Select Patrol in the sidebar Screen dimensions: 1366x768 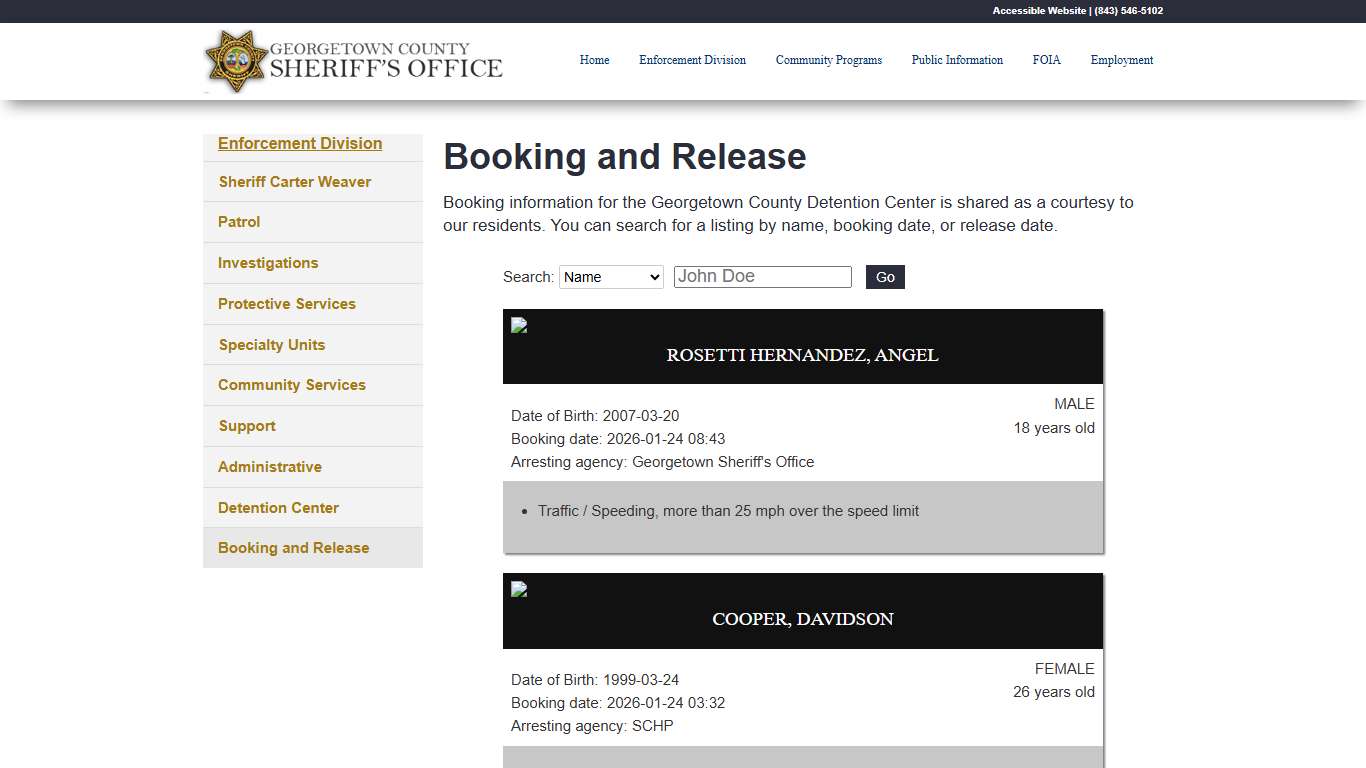[238, 222]
